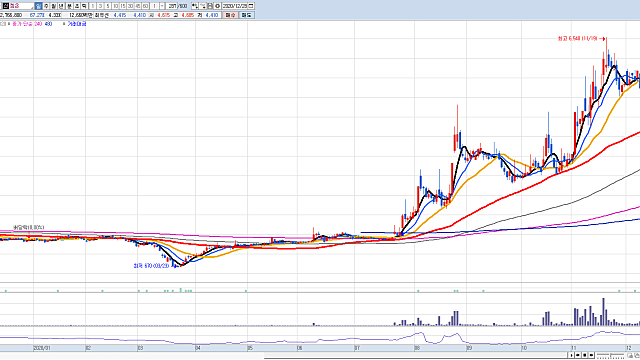Select the 10-minute interval button
The height and width of the screenshot is (360, 640).
click(116, 6)
